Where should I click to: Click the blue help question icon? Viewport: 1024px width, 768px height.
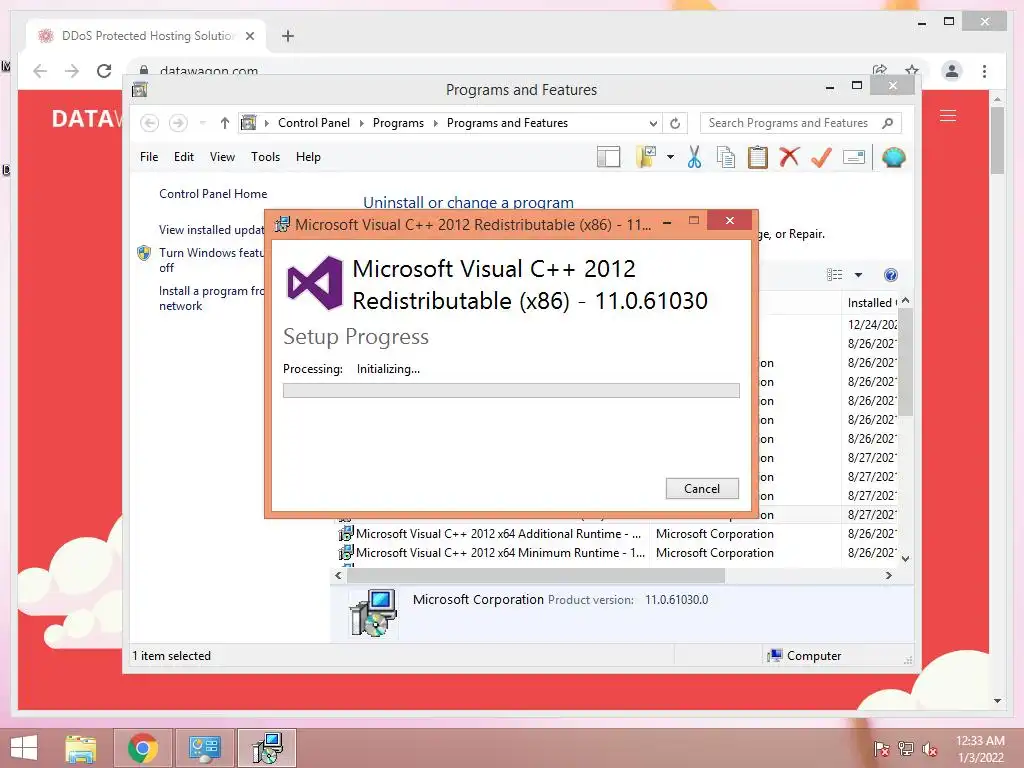[890, 275]
